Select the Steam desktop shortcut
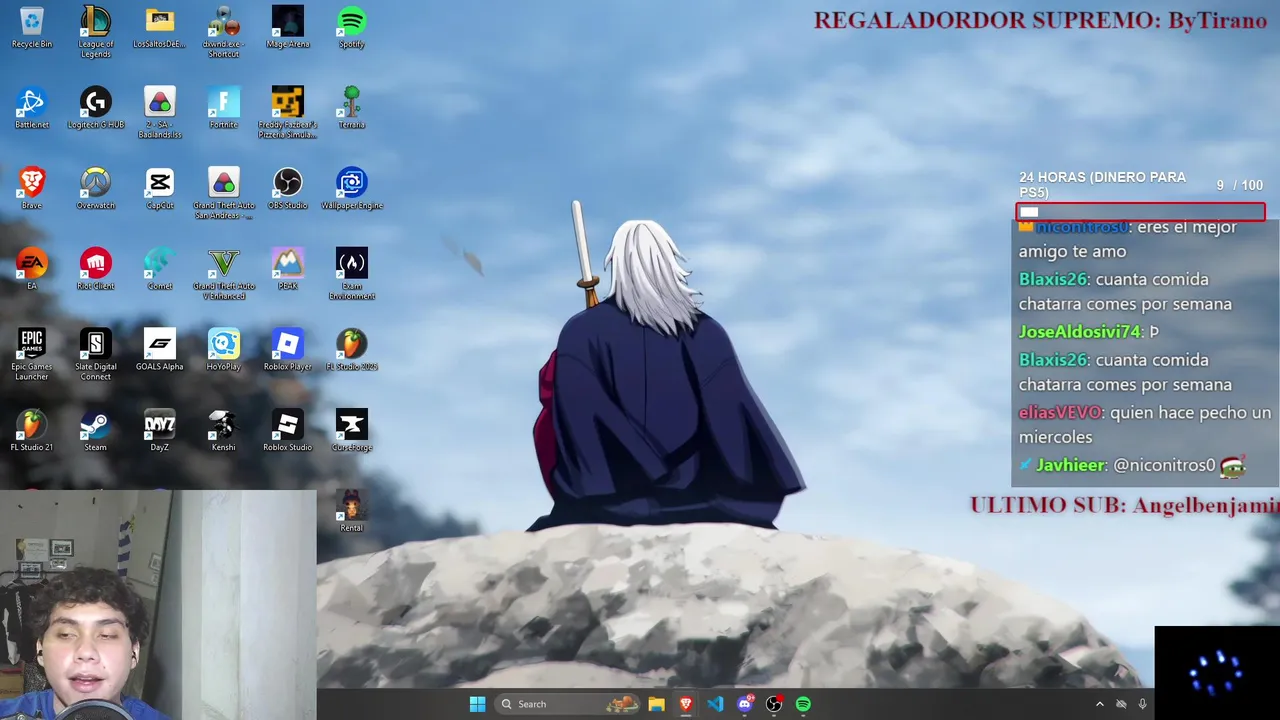 (x=96, y=431)
